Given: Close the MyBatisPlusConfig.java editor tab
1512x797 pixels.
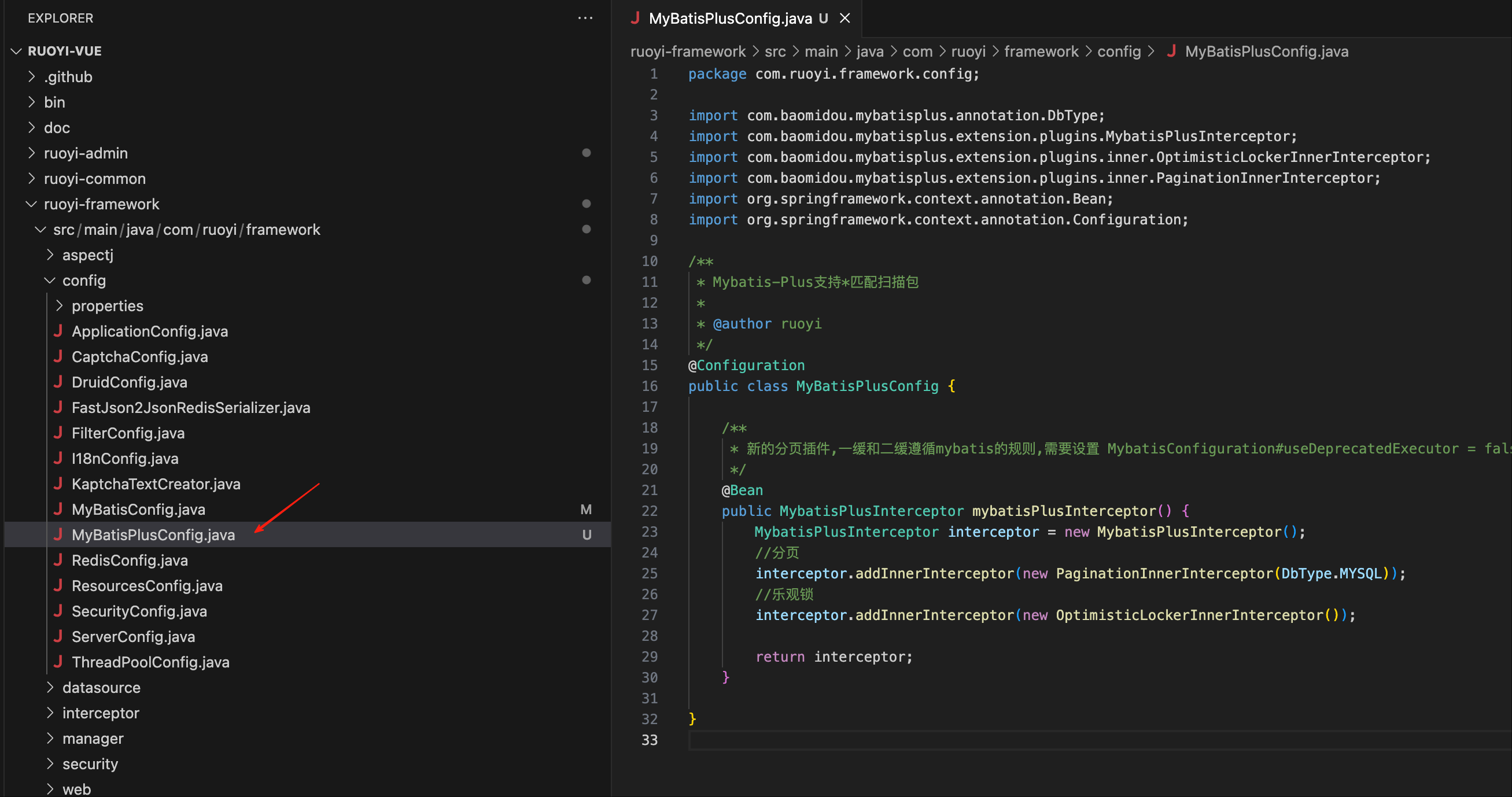Looking at the screenshot, I should [844, 18].
